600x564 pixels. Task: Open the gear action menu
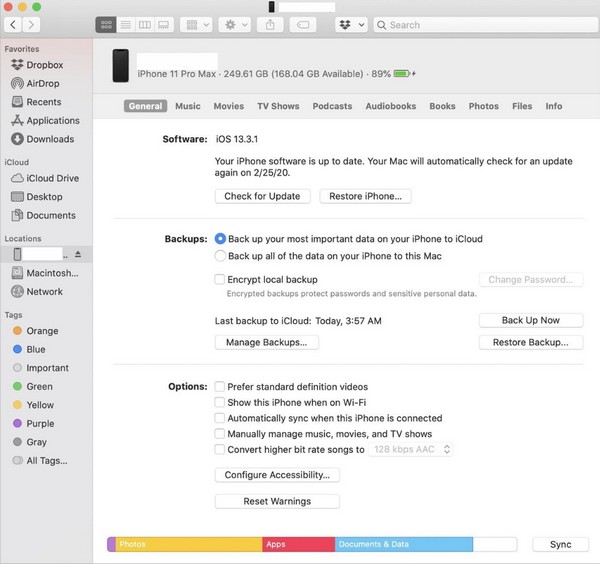click(235, 25)
